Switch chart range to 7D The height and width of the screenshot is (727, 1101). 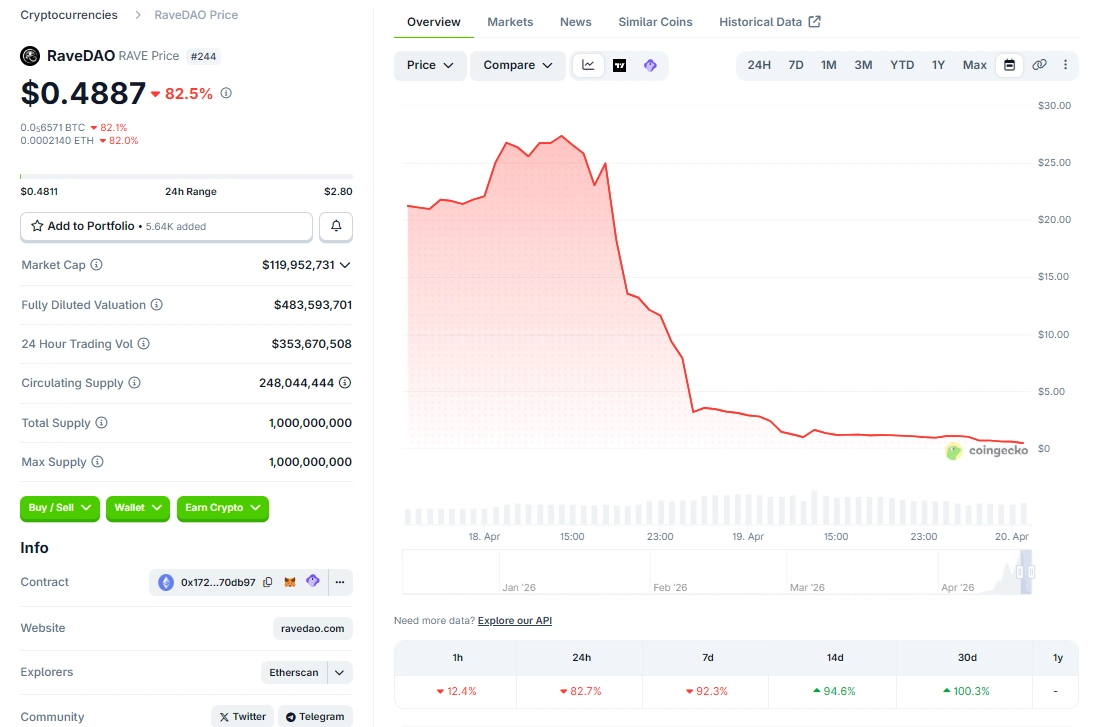tap(795, 65)
